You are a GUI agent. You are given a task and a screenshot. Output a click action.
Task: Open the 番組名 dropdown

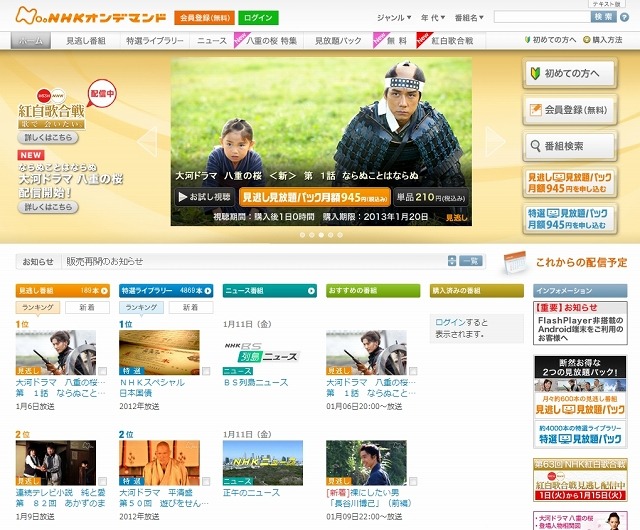469,18
